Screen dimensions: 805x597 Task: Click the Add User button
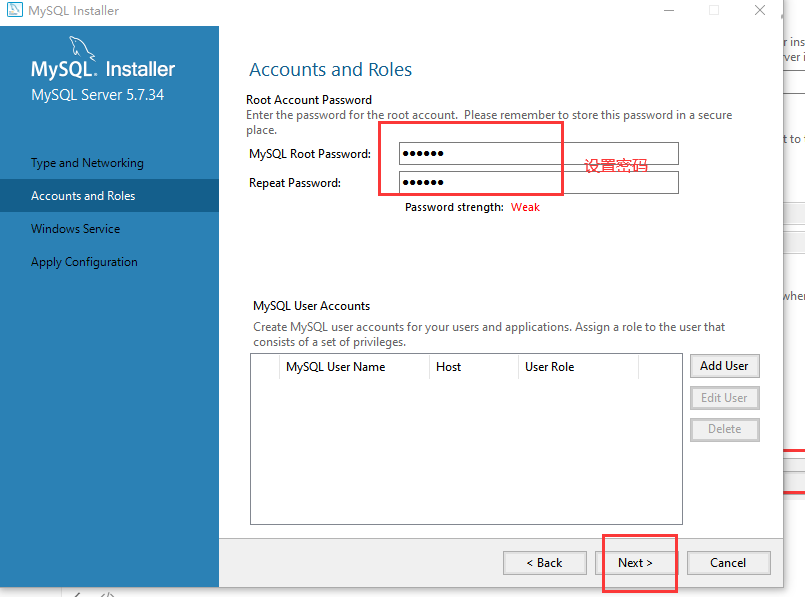[724, 366]
